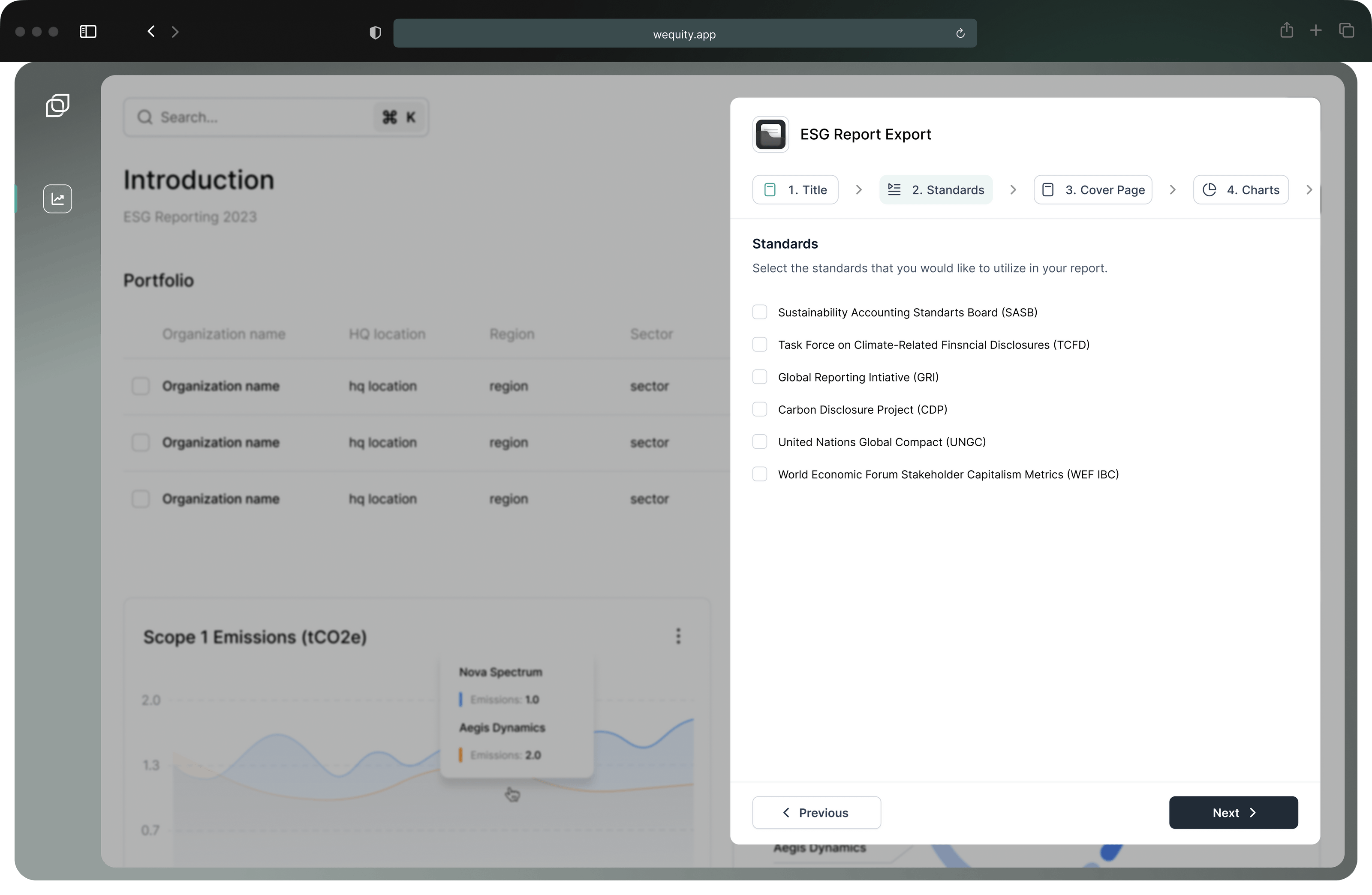Open the analytics chart sidebar icon

57,199
